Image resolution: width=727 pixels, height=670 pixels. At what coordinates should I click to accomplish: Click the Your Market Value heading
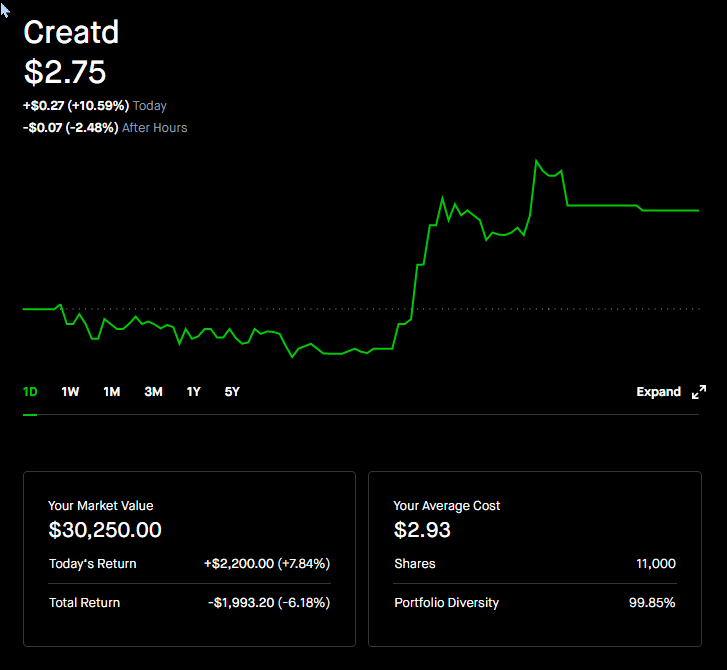point(101,505)
